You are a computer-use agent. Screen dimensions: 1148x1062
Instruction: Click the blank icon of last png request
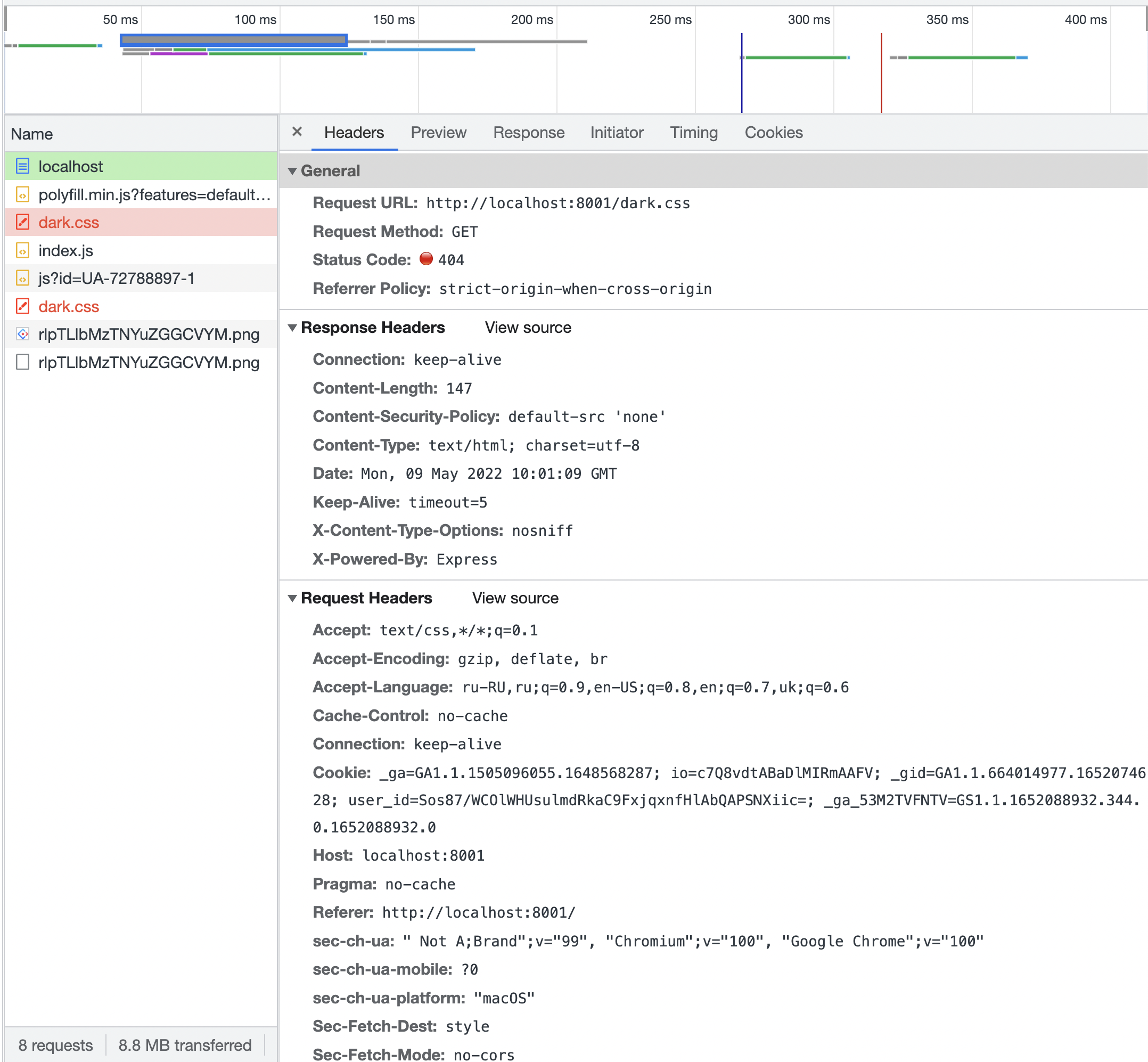pos(22,363)
